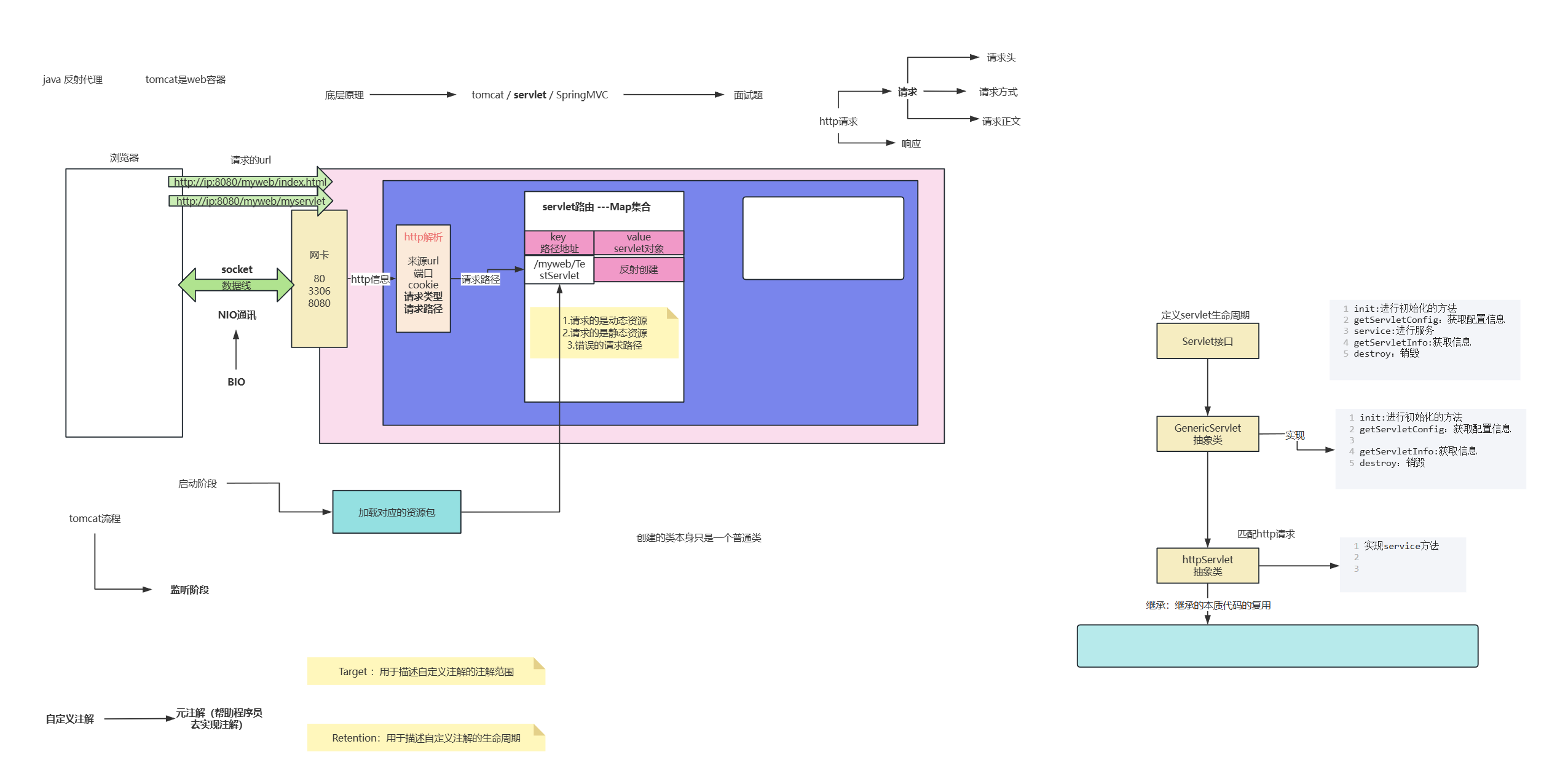
Task: Select the empty cyan box below httpServlet
Action: [x=1277, y=646]
